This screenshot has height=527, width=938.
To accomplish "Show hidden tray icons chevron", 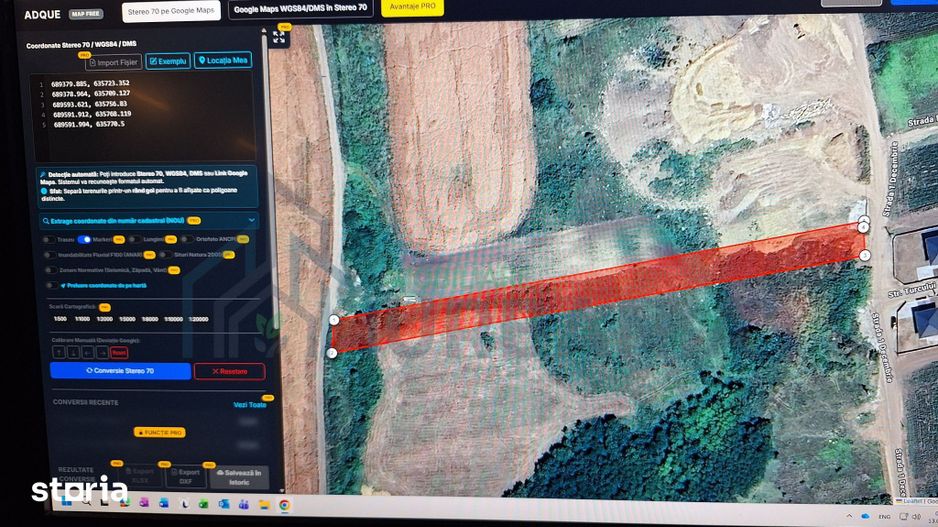I will coord(849,516).
